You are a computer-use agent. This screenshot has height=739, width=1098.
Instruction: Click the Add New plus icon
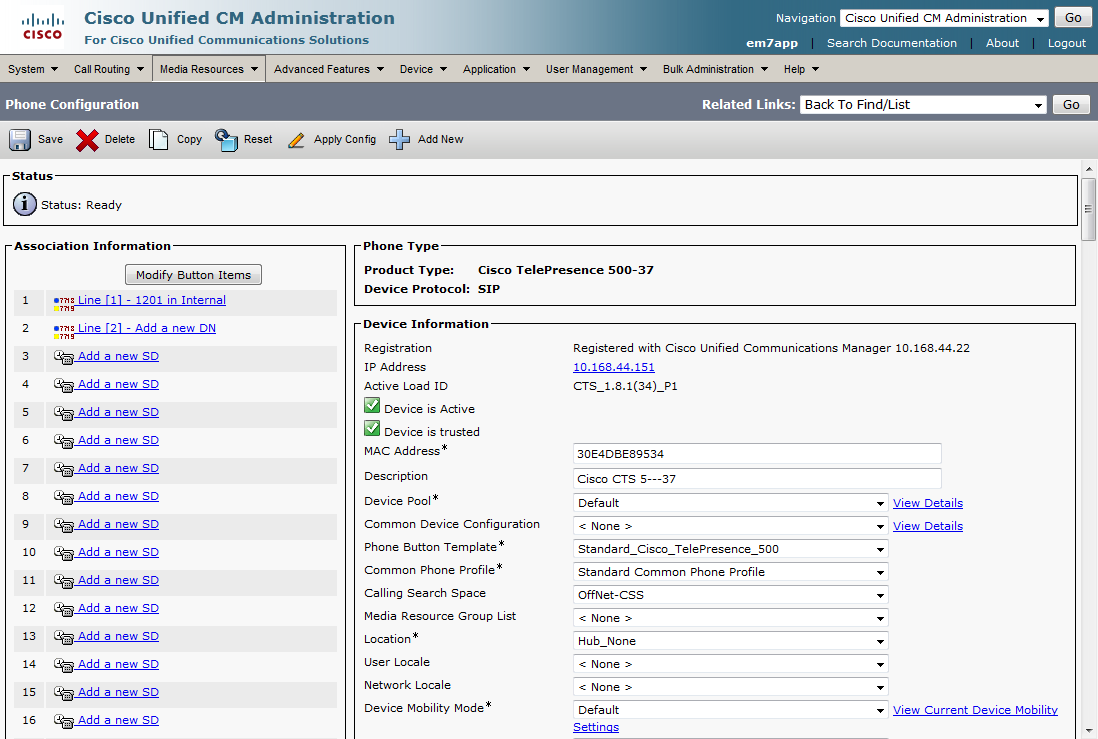[x=399, y=139]
